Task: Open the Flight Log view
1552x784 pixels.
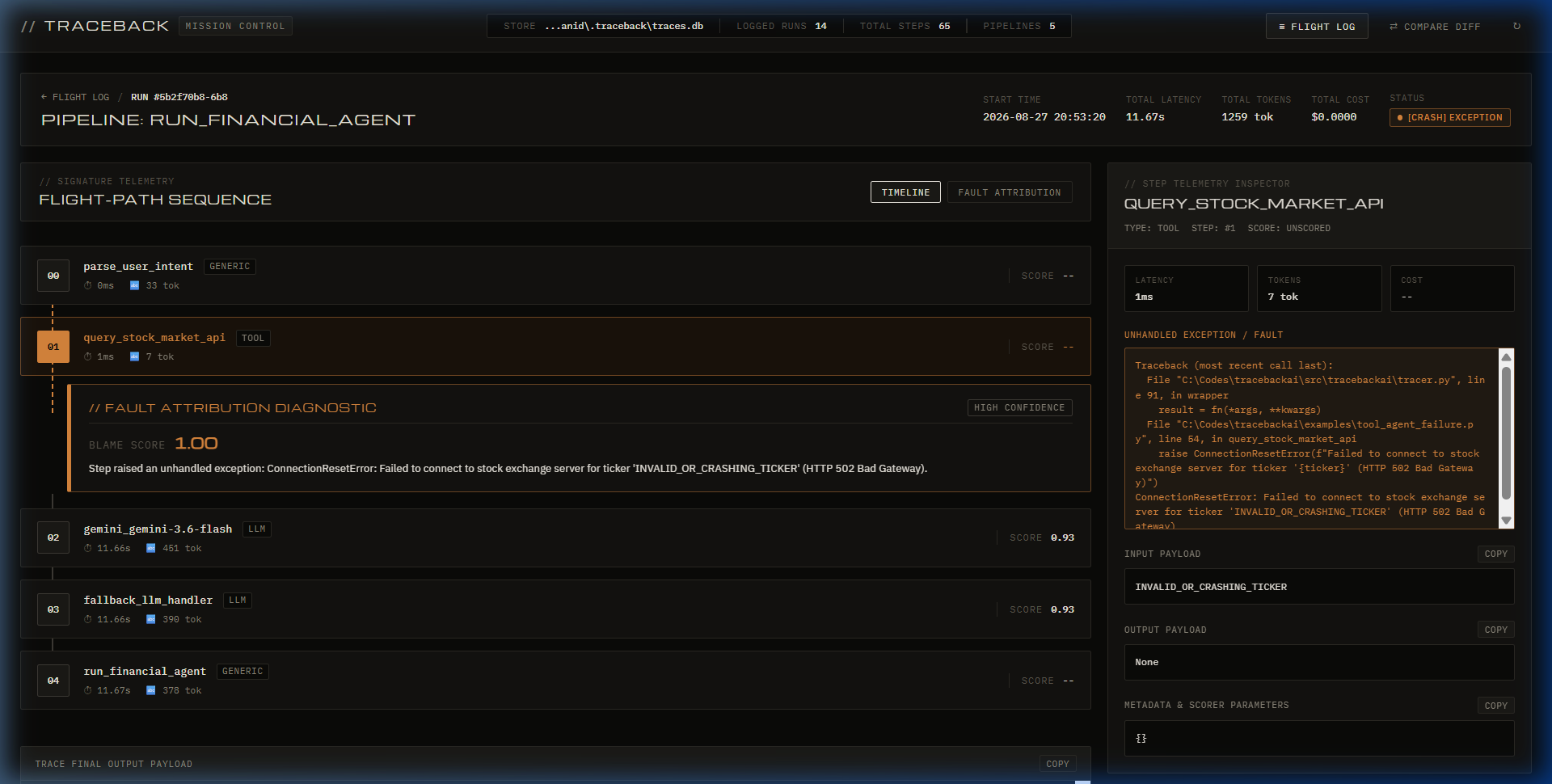Action: click(1316, 27)
